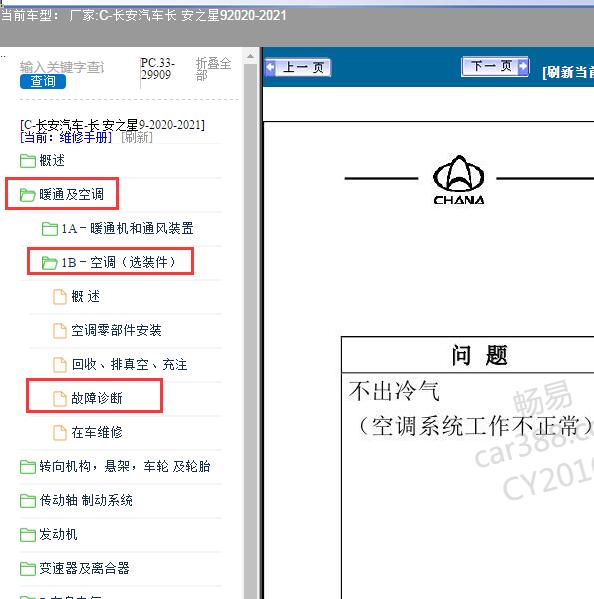This screenshot has height=599, width=594.
Task: Open the 概 述 document icon under 1B
Action: [x=60, y=297]
